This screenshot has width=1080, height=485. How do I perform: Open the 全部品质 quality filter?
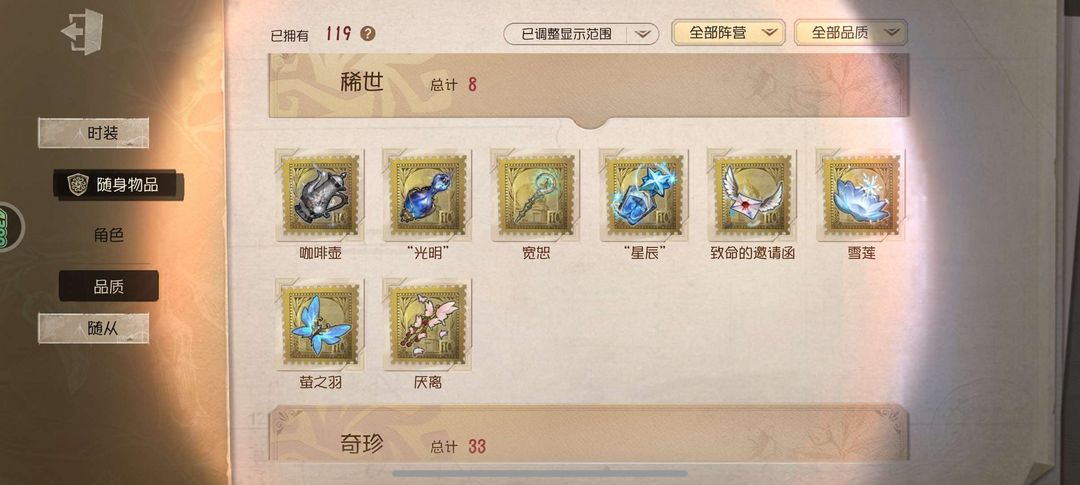coord(851,32)
